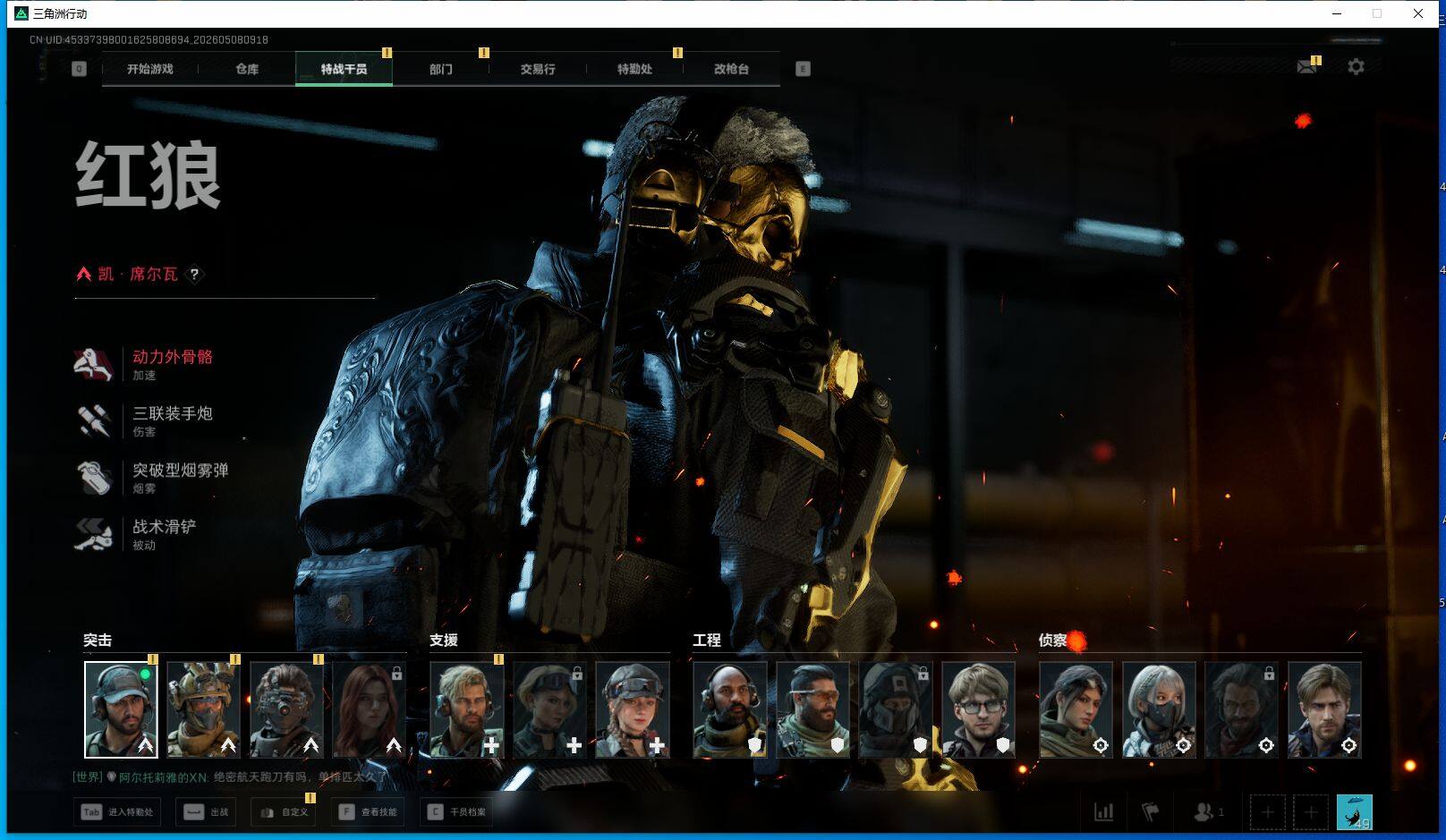Select the 三联装手炮 skill
The height and width of the screenshot is (840, 1446).
point(145,420)
